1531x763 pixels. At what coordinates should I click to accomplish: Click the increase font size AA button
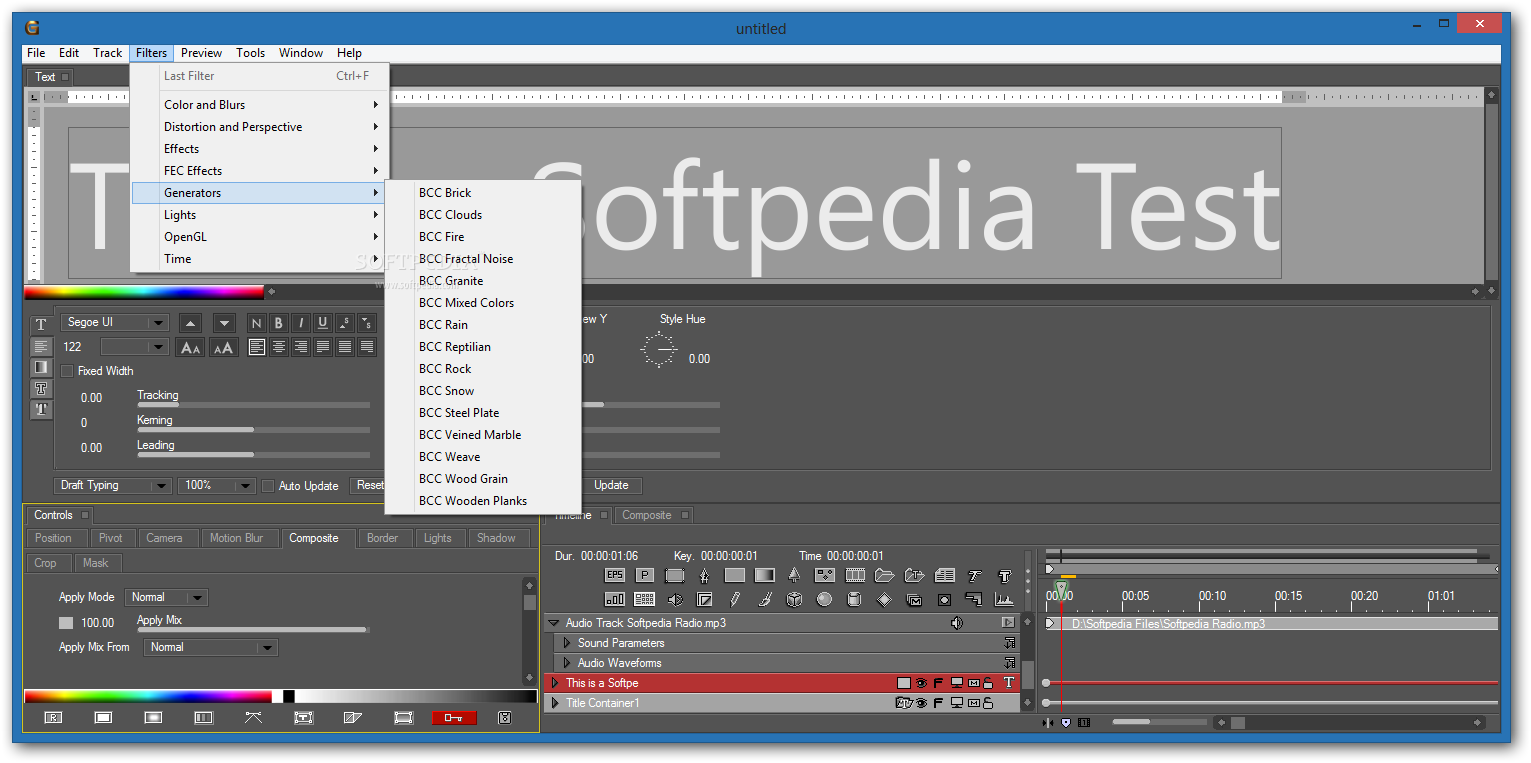pyautogui.click(x=223, y=347)
